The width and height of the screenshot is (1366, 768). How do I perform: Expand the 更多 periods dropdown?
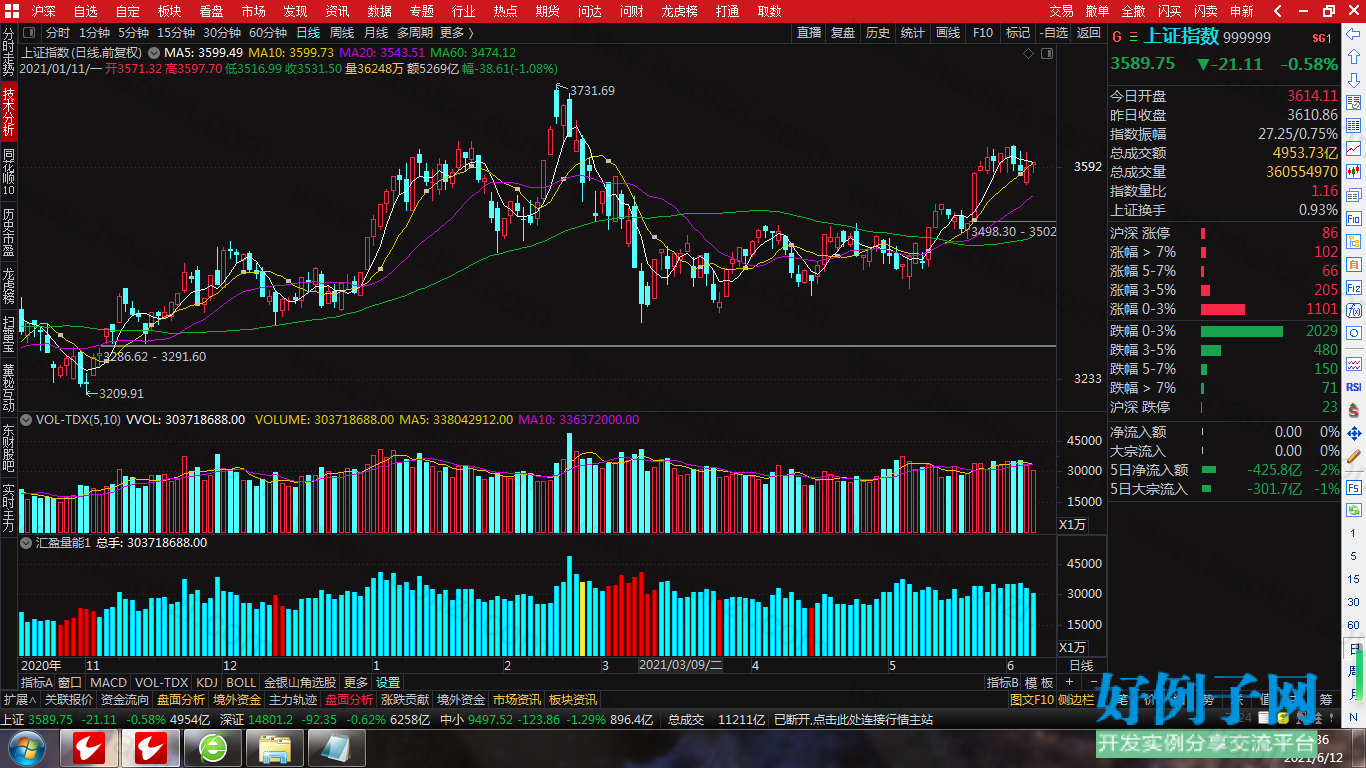459,32
